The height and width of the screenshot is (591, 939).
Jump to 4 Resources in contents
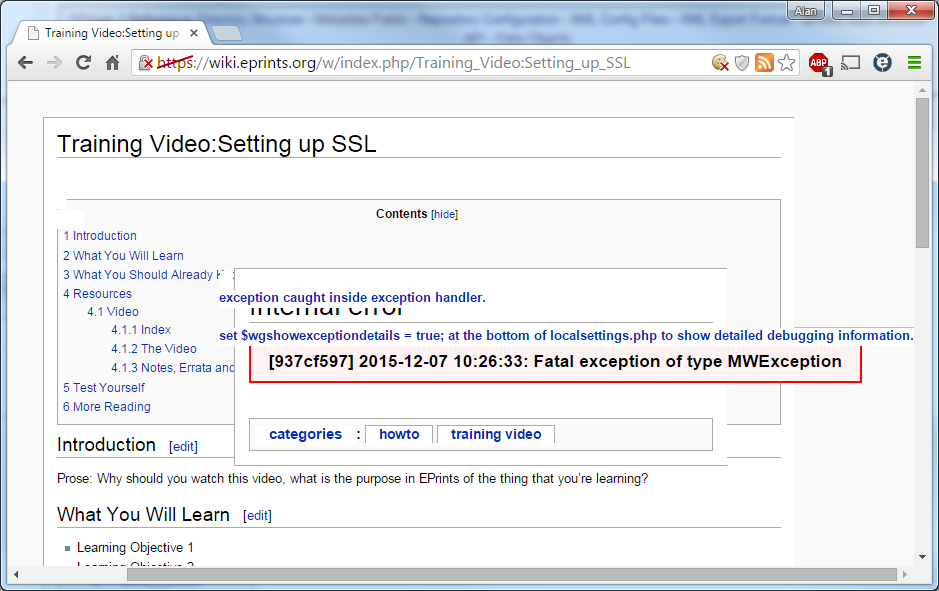(x=98, y=294)
